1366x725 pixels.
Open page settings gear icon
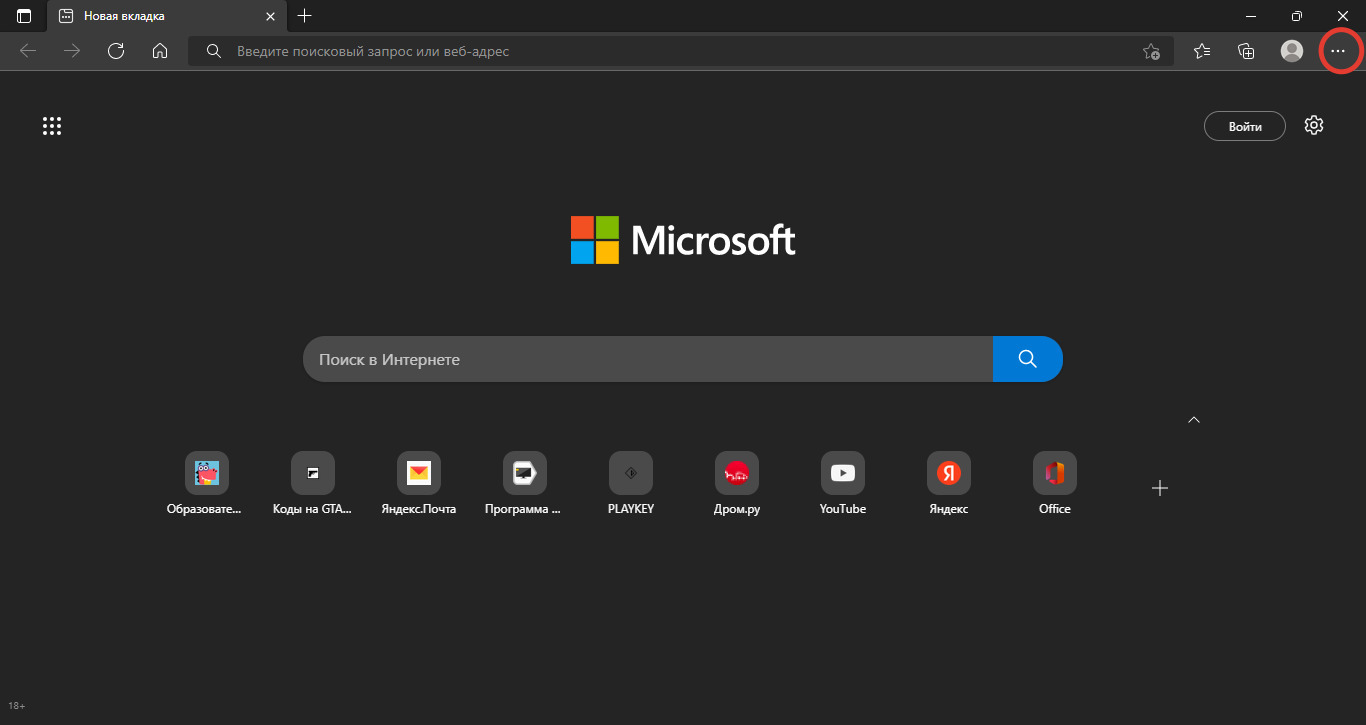coord(1314,125)
